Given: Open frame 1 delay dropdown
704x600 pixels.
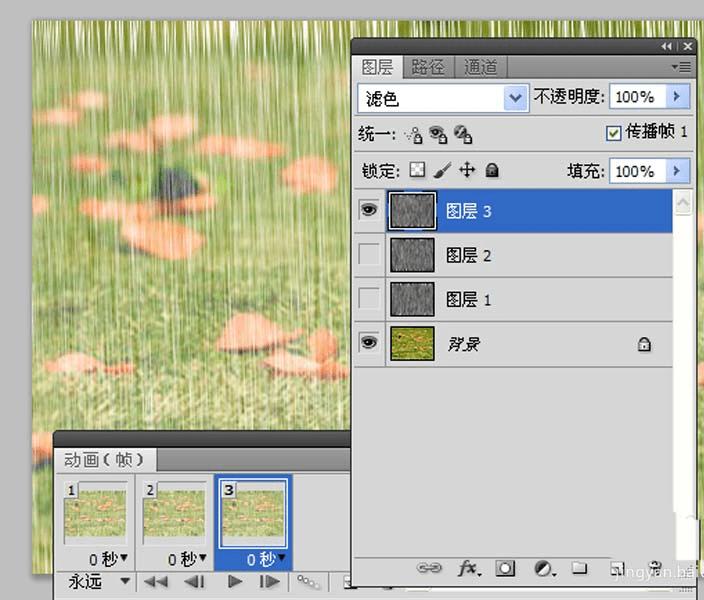Looking at the screenshot, I should (124, 558).
